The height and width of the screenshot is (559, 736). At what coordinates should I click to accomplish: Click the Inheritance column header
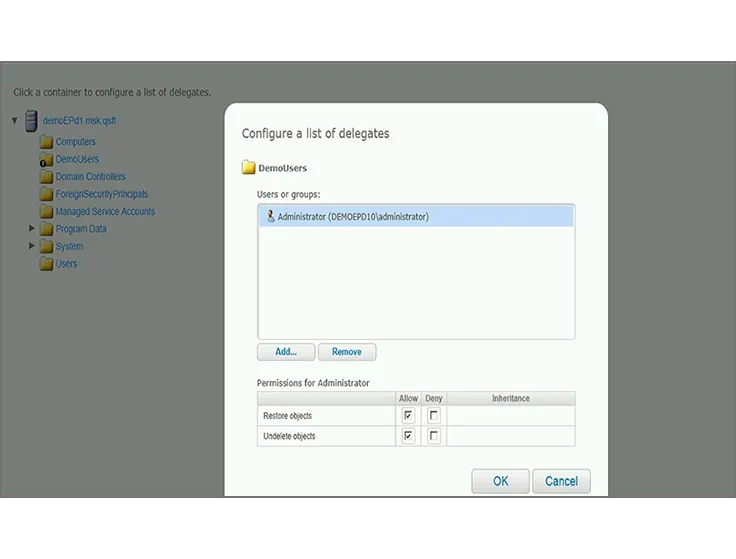click(511, 398)
